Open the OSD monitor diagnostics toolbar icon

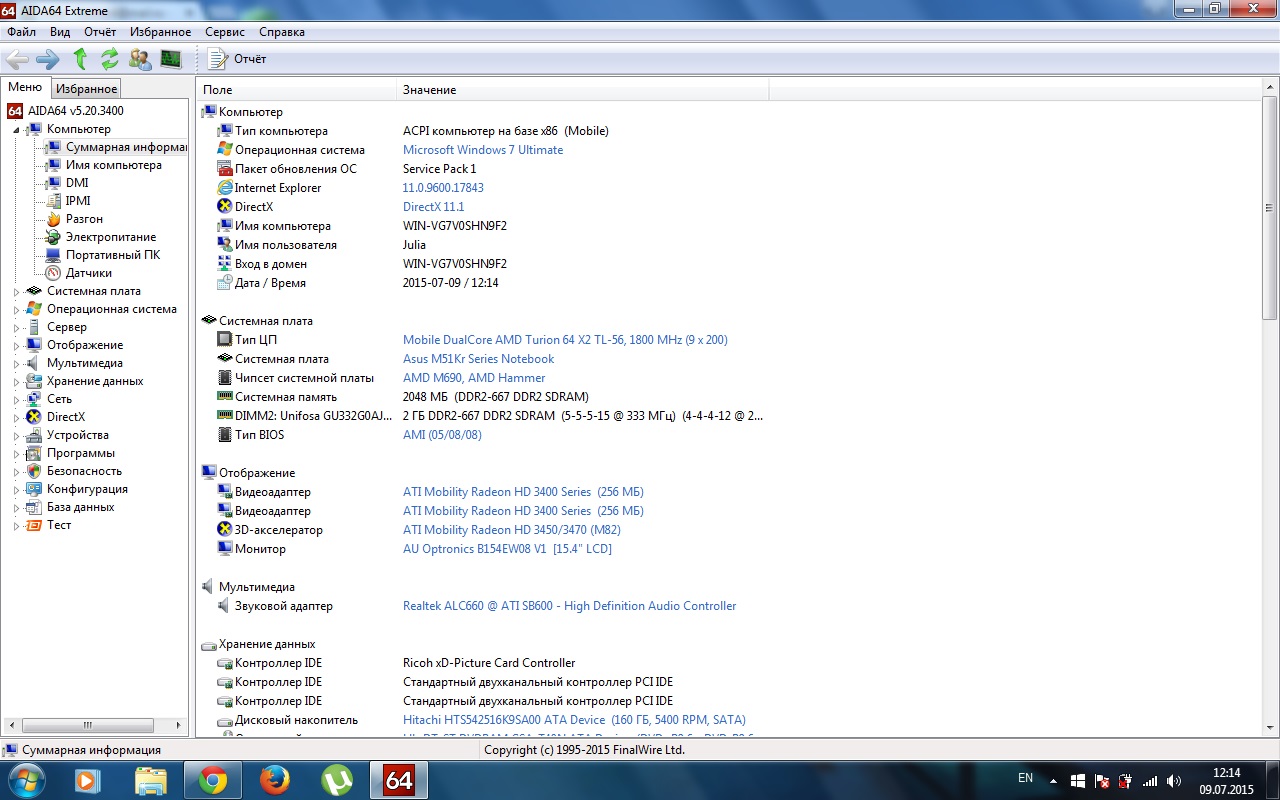pyautogui.click(x=171, y=59)
